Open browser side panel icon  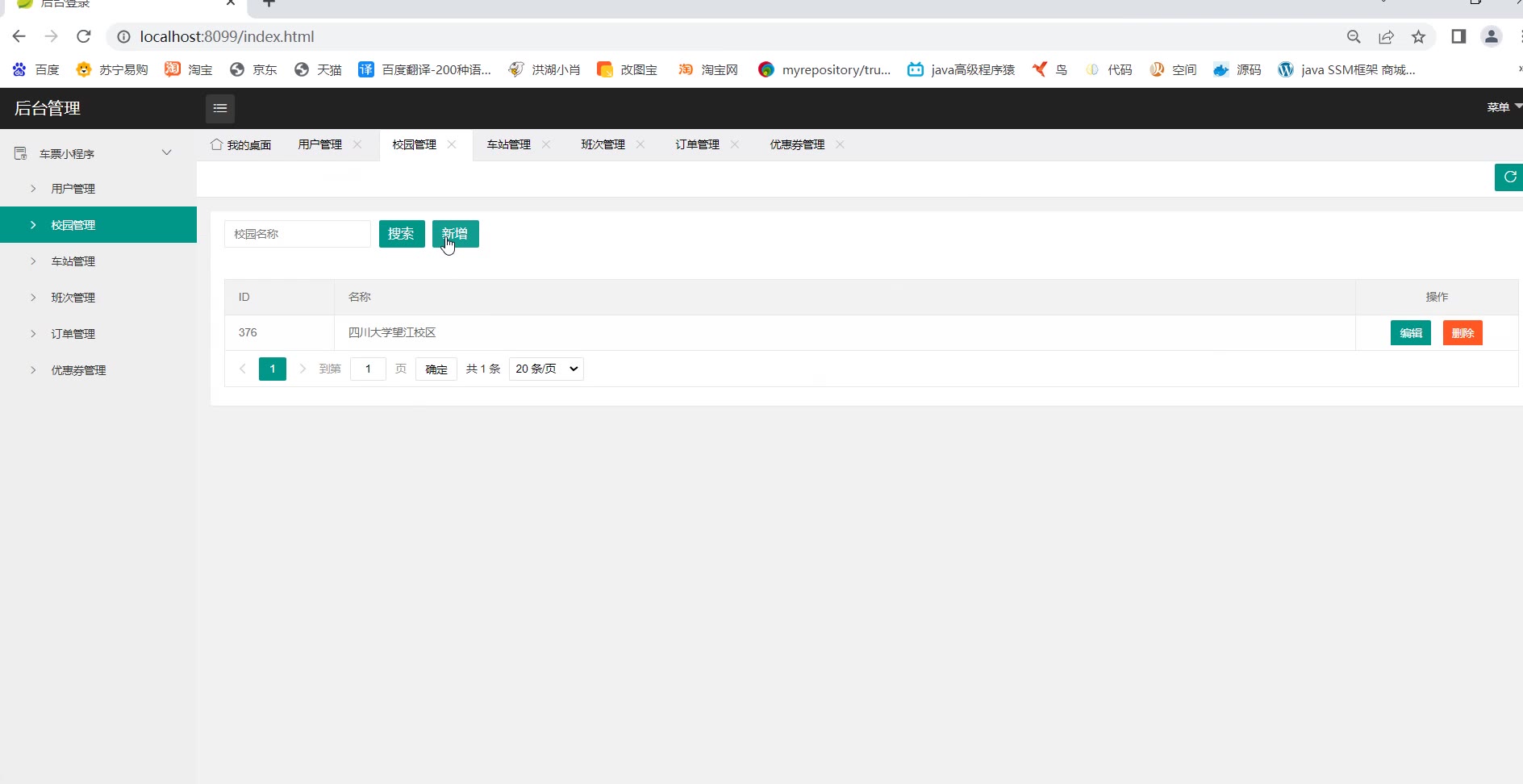coord(1458,36)
